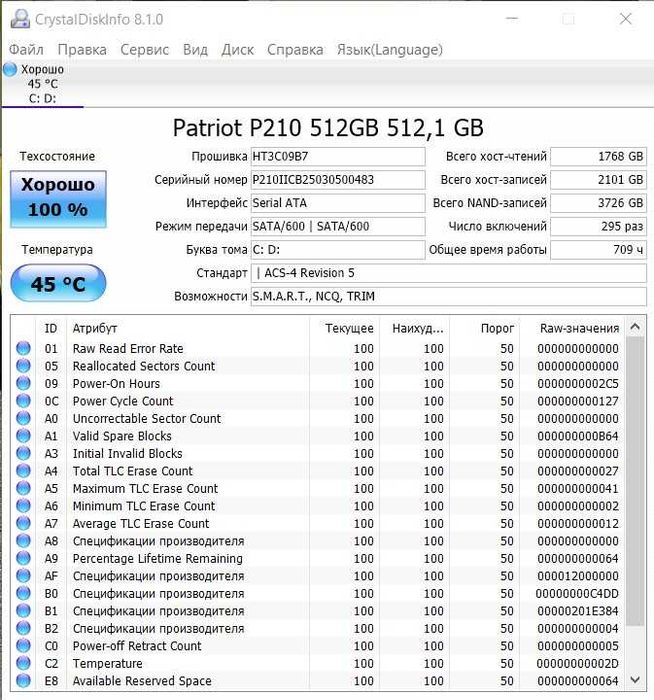The image size is (654, 700).
Task: Click status orb for attribute B2 row
Action: pyautogui.click(x=23, y=628)
